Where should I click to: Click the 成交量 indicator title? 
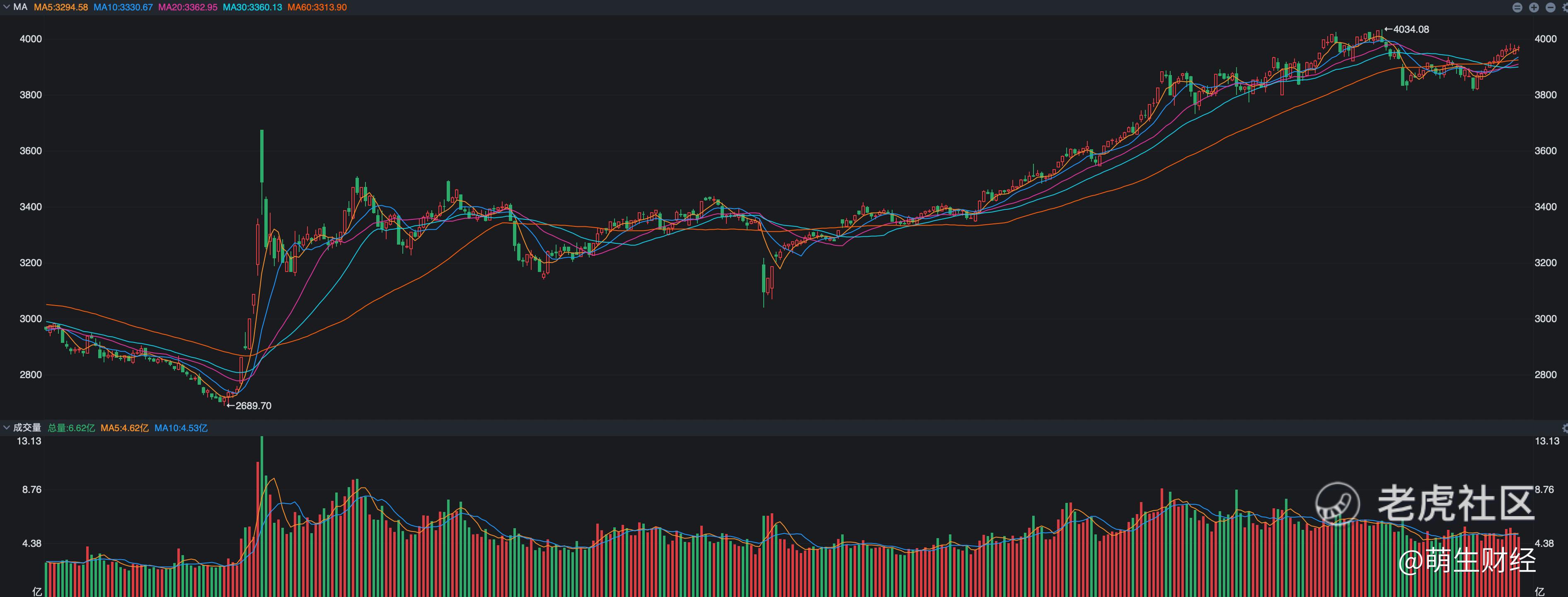[x=27, y=428]
